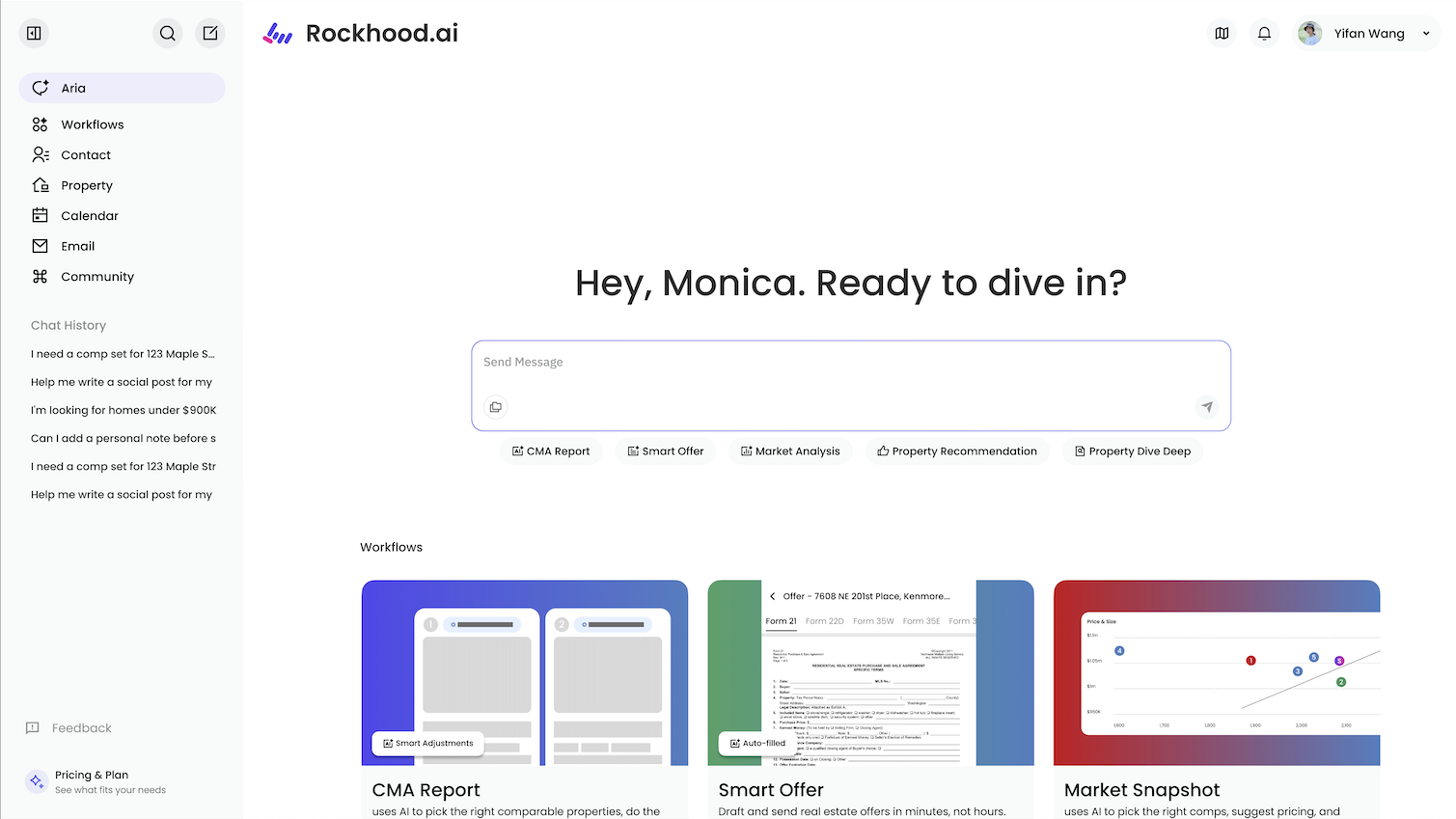Click the Workflows section heading
The image size is (1456, 819).
391,547
